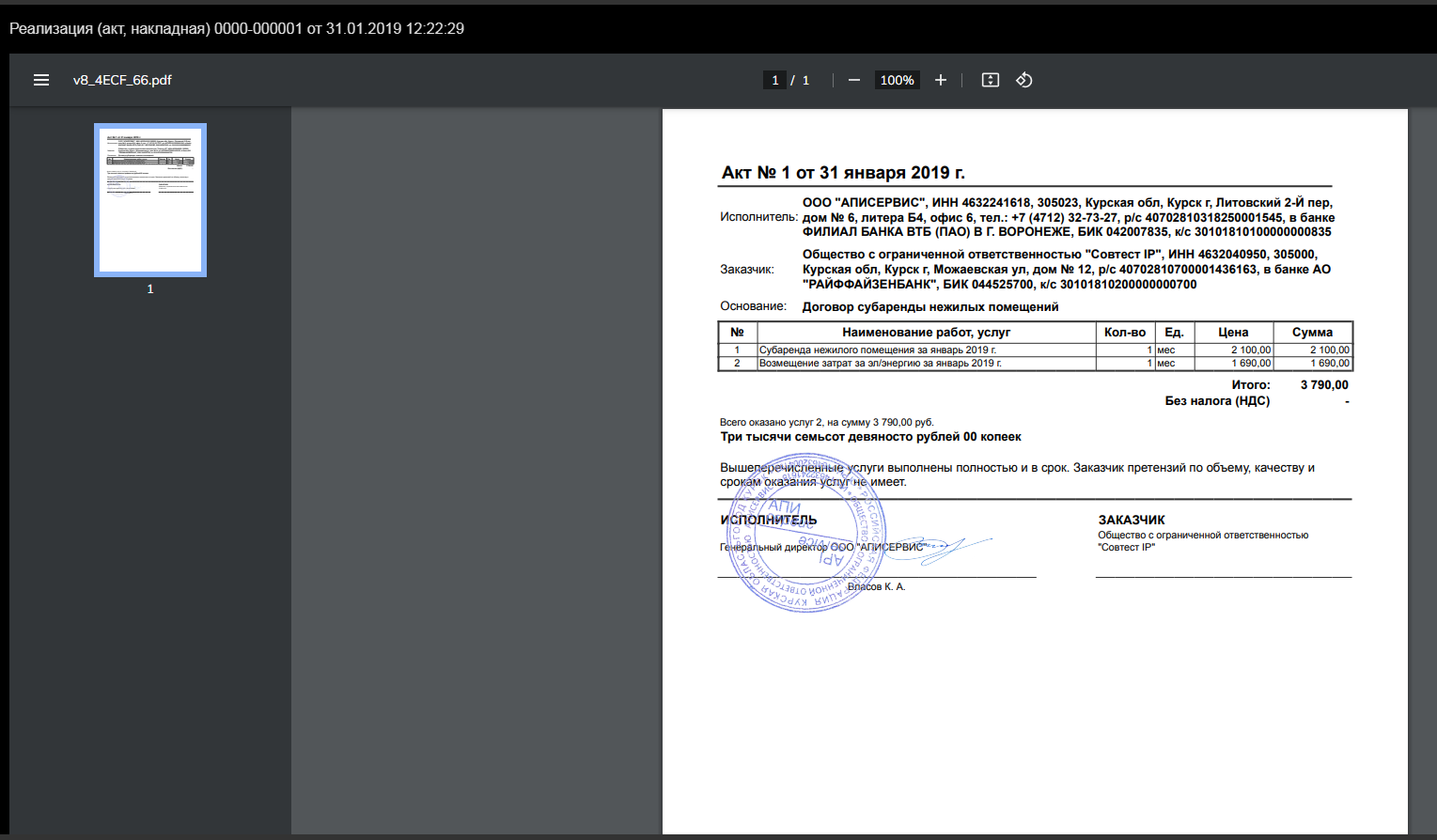Set zoom level in 100% field
This screenshot has height=840, width=1437.
coord(898,80)
